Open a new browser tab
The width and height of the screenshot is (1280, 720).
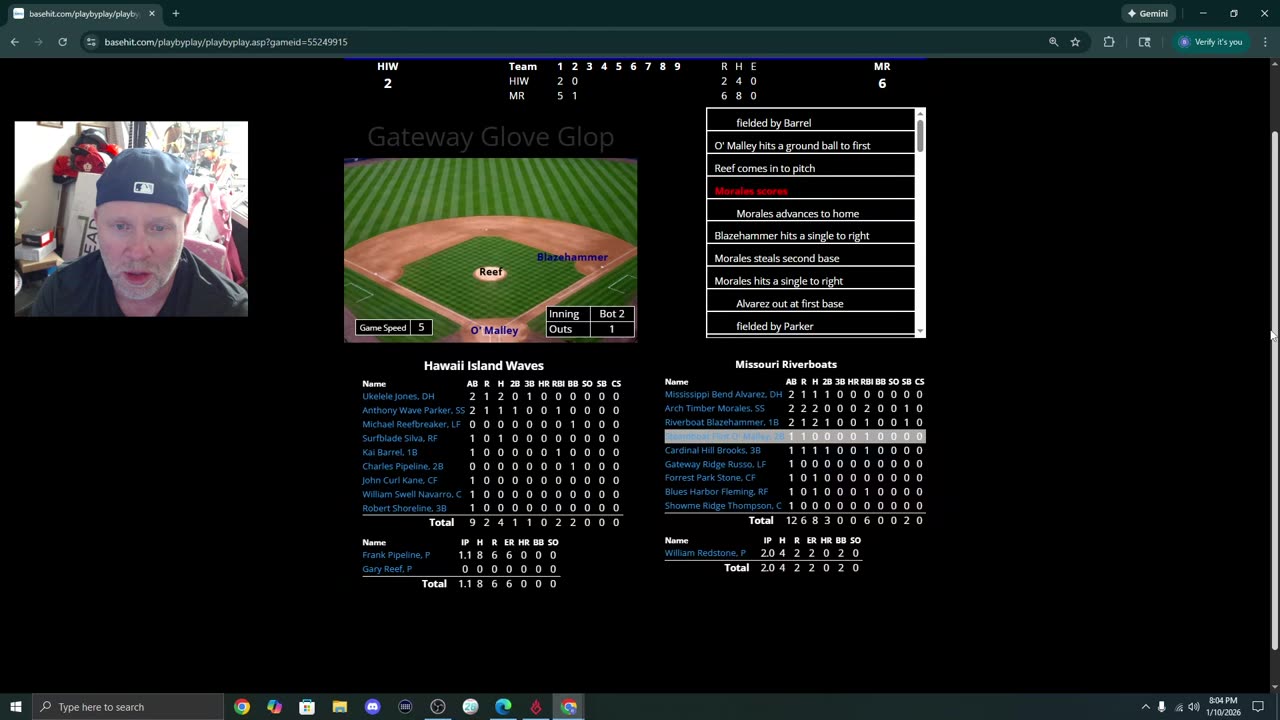[x=176, y=13]
